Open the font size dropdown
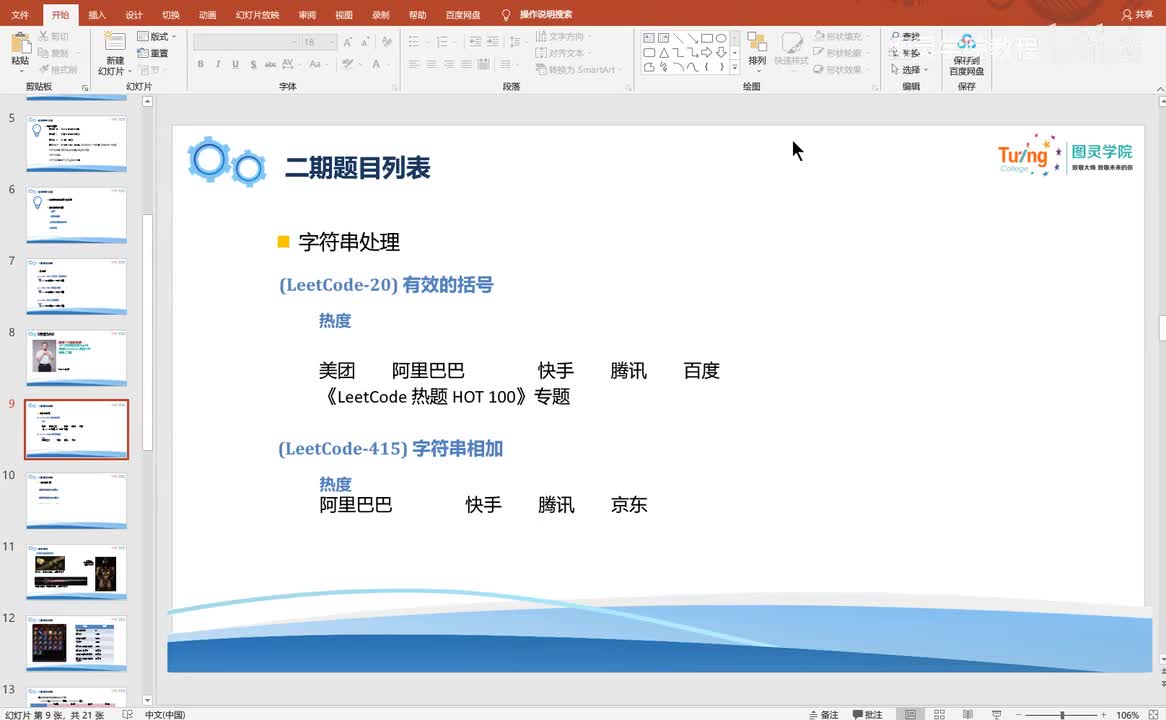Screen dimensions: 1166x720 pyautogui.click(x=332, y=42)
